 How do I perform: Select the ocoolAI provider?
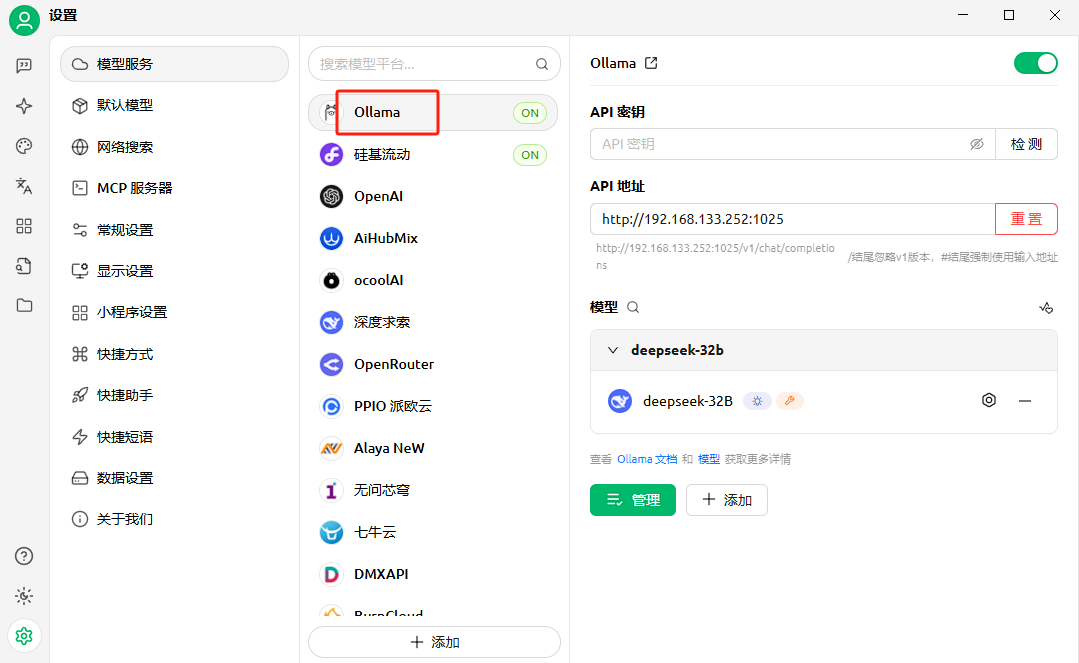point(432,280)
